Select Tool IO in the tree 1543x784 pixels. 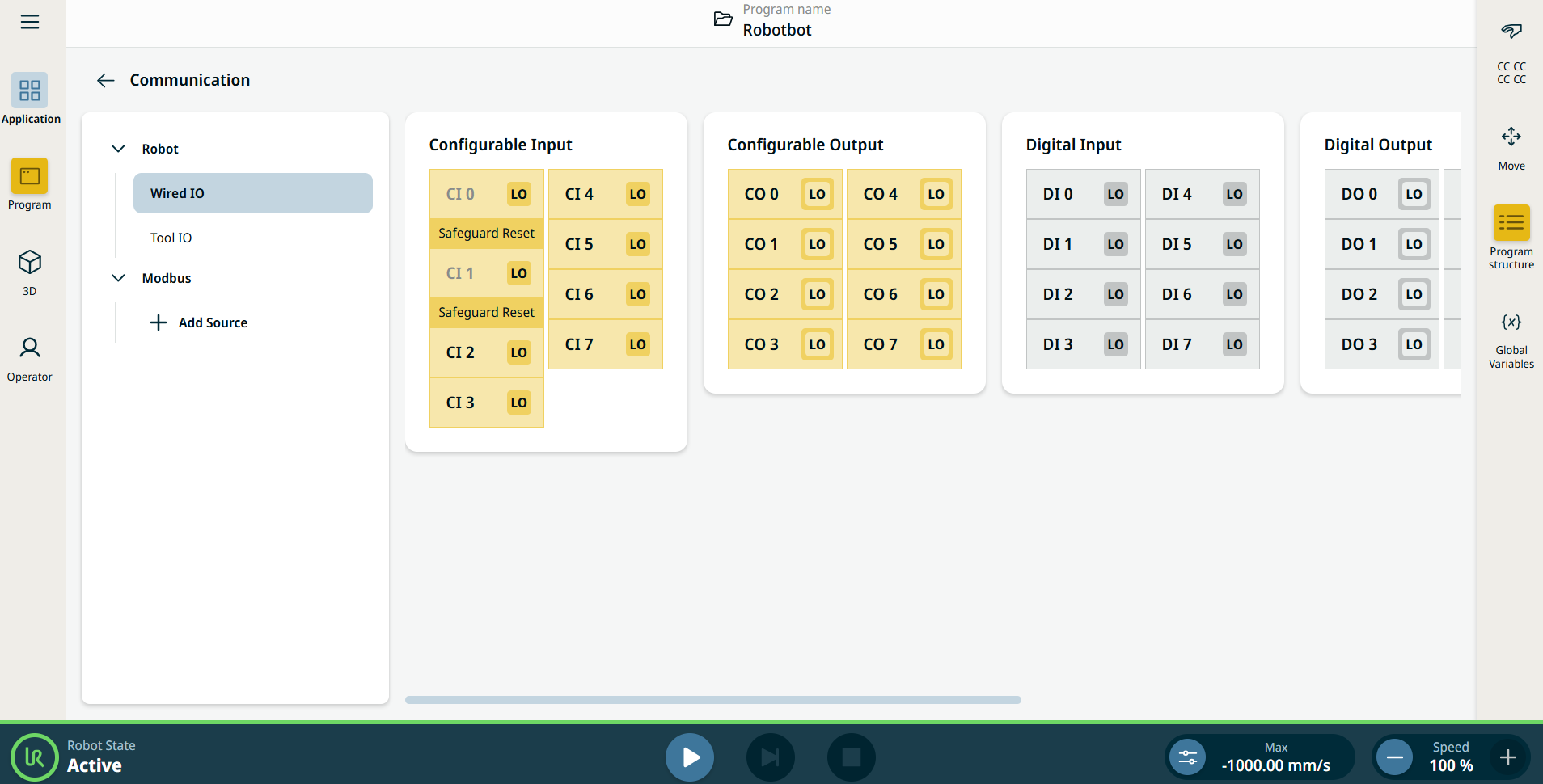coord(171,238)
